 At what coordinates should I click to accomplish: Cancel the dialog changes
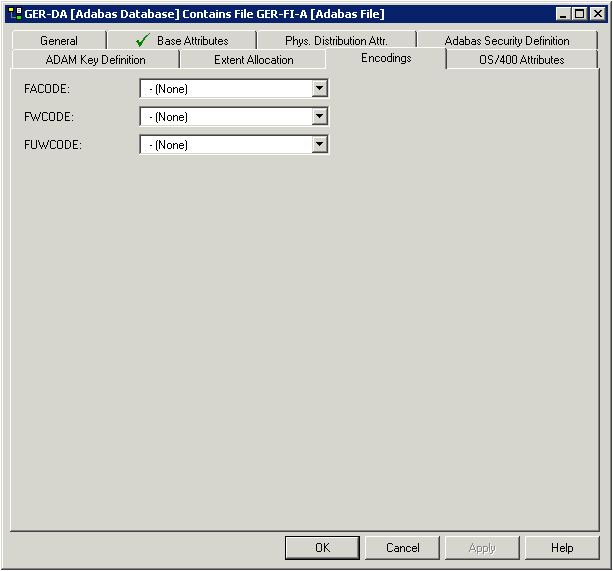pyautogui.click(x=402, y=548)
